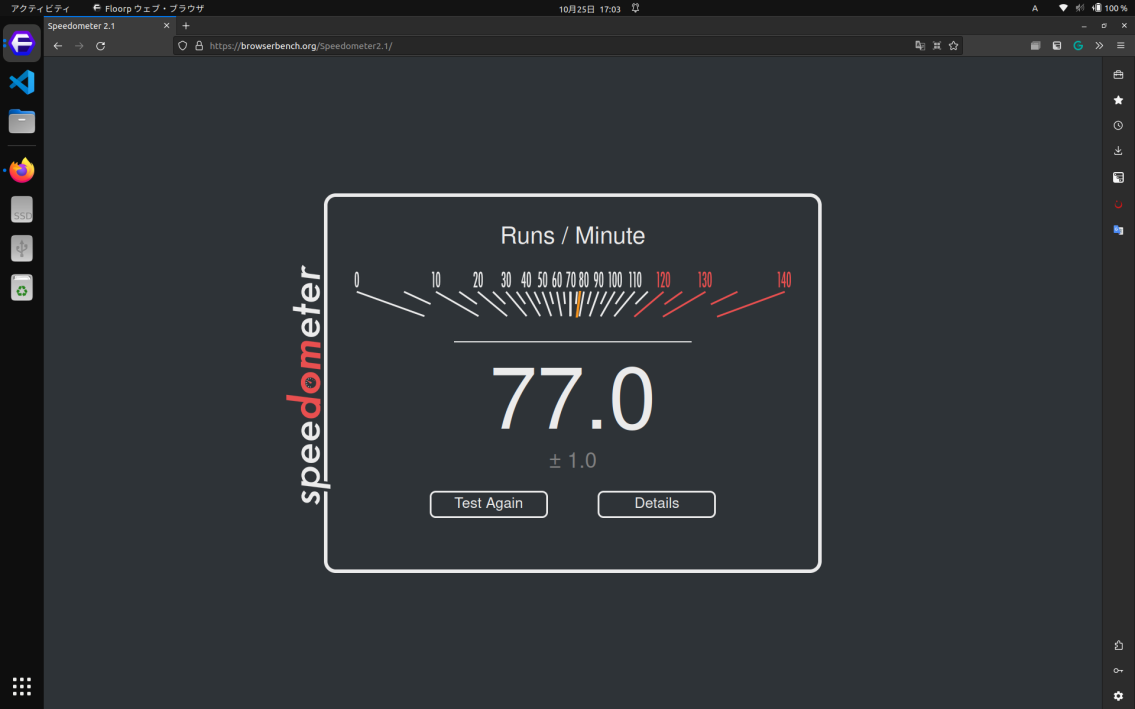Screen dimensions: 1135x709
Task: Switch to the Speedometer 2.1 tab
Action: pyautogui.click(x=100, y=25)
